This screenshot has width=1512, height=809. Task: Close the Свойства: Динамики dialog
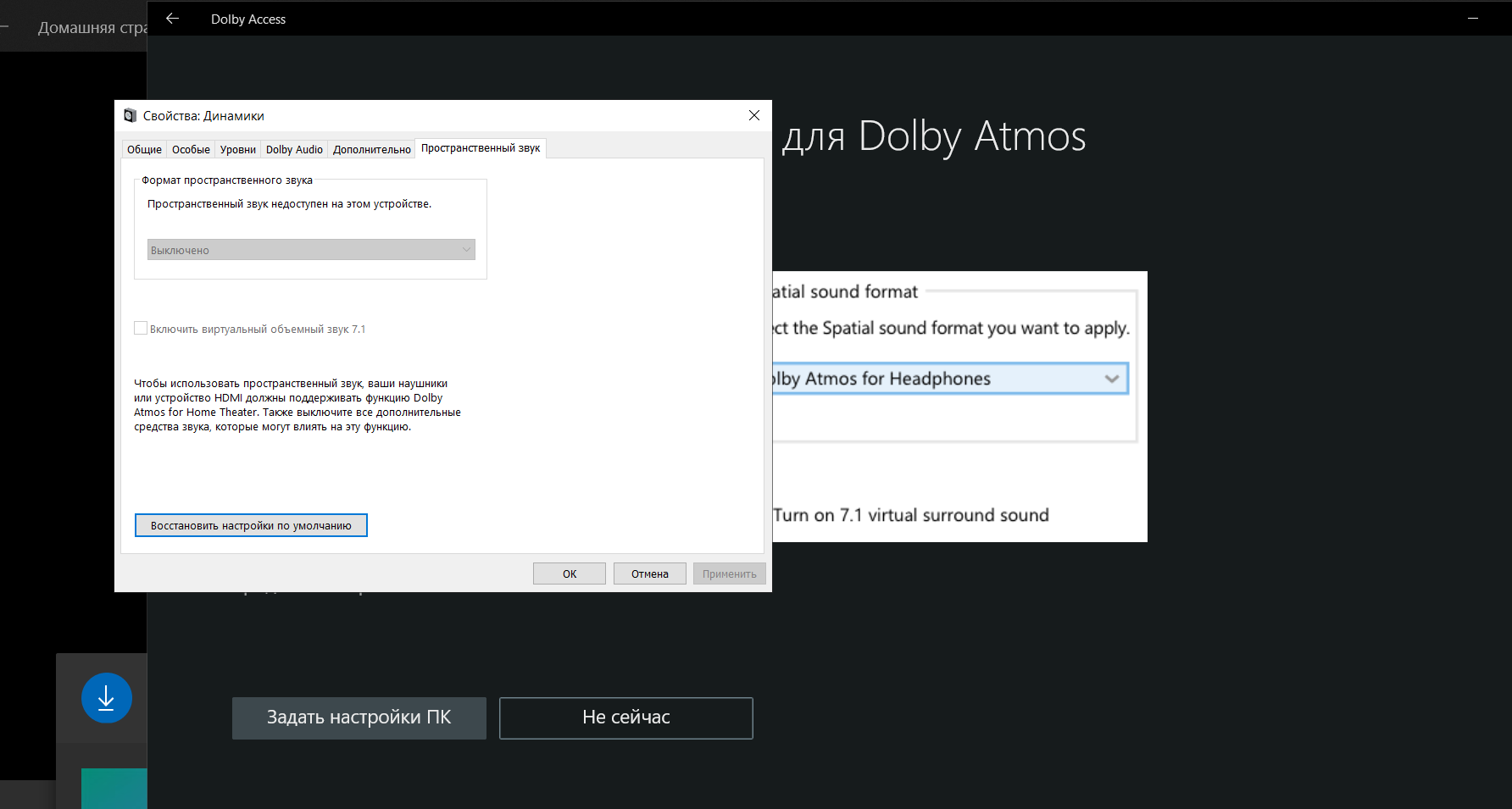[754, 115]
